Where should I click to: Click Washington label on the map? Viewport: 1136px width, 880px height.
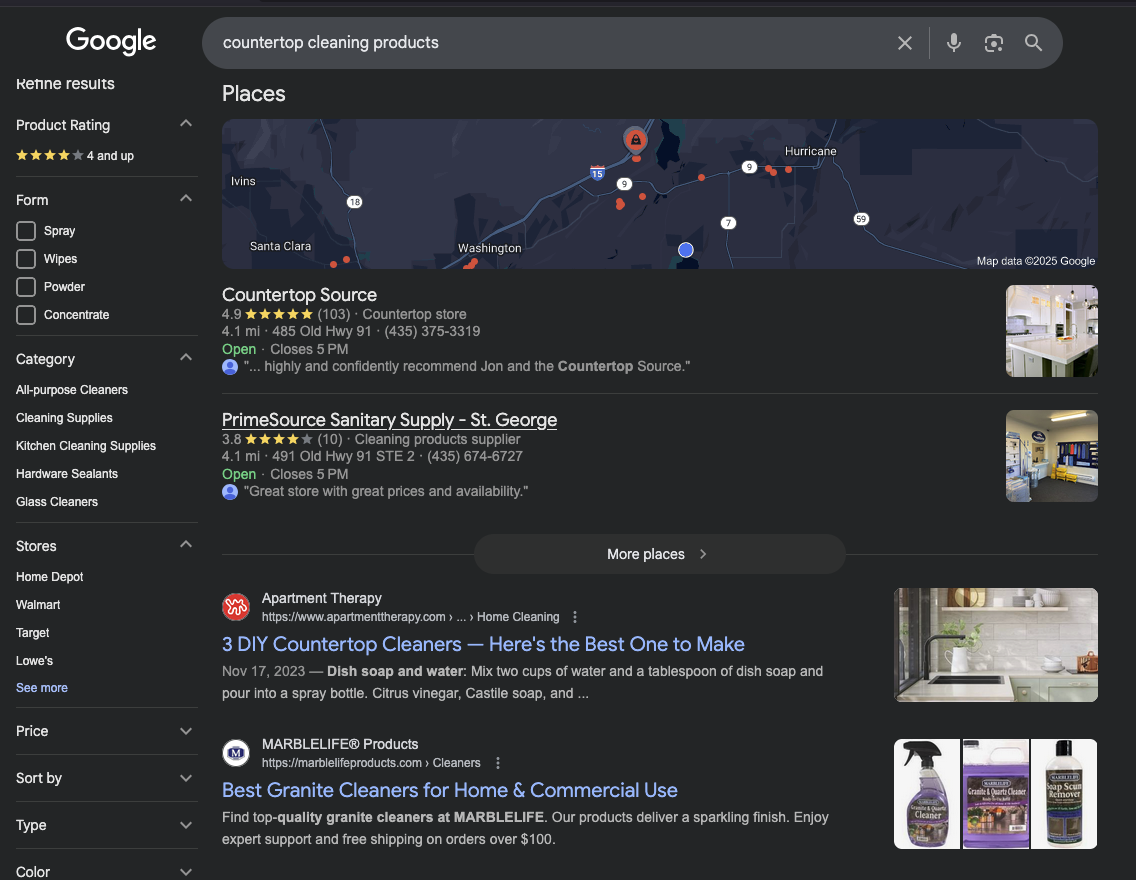pyautogui.click(x=489, y=248)
